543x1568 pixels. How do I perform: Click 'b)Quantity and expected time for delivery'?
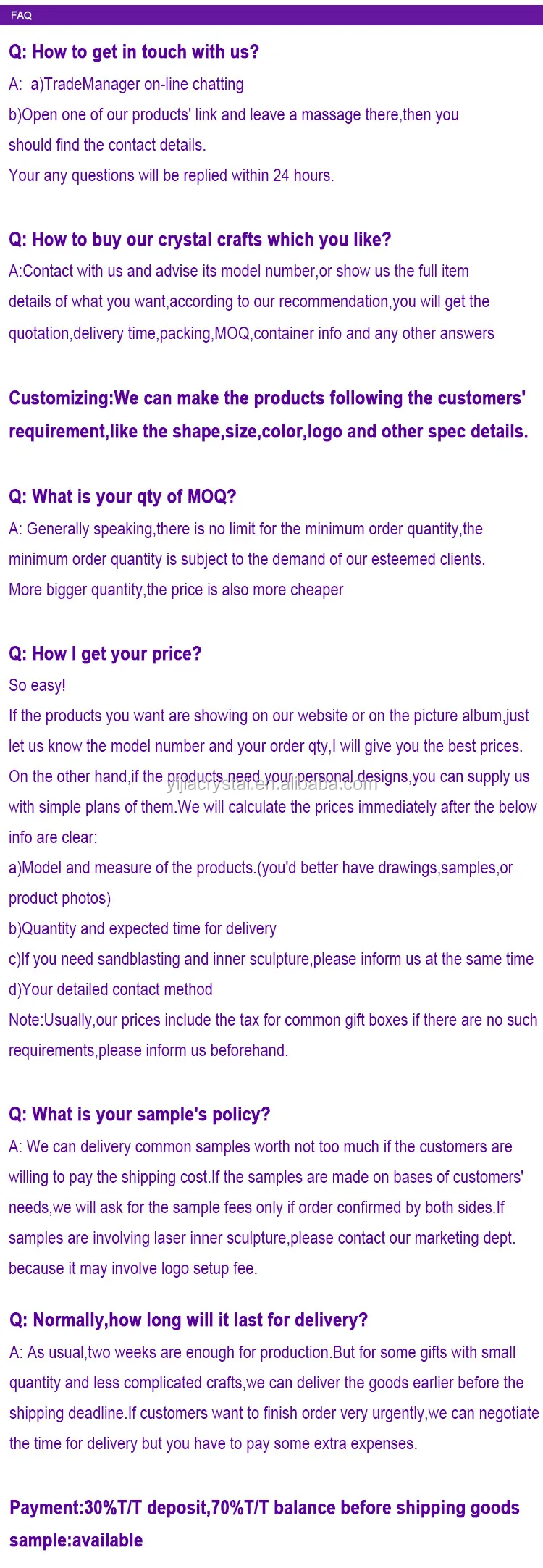[143, 928]
